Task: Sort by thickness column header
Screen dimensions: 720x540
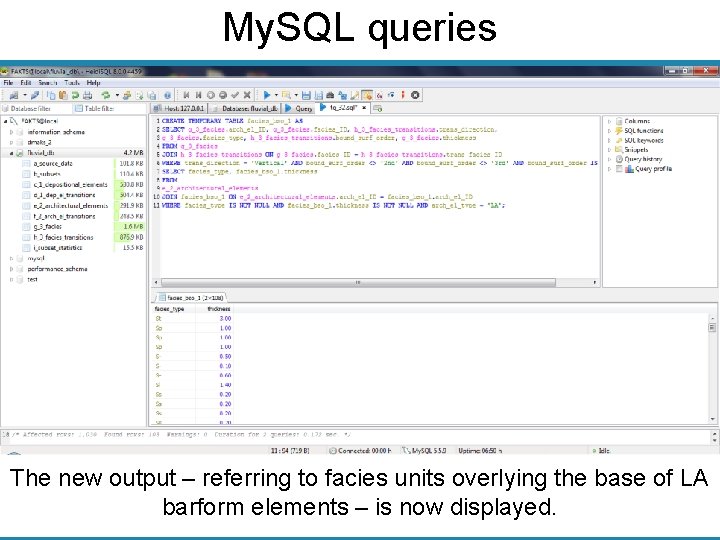Action: pos(214,309)
